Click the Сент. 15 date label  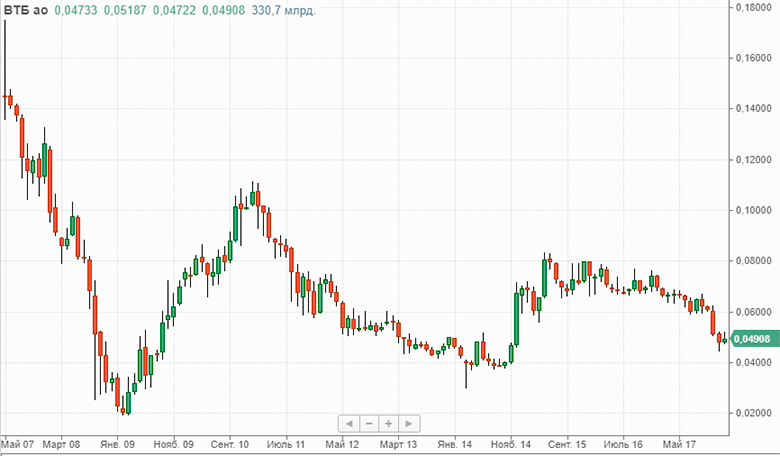pos(567,444)
